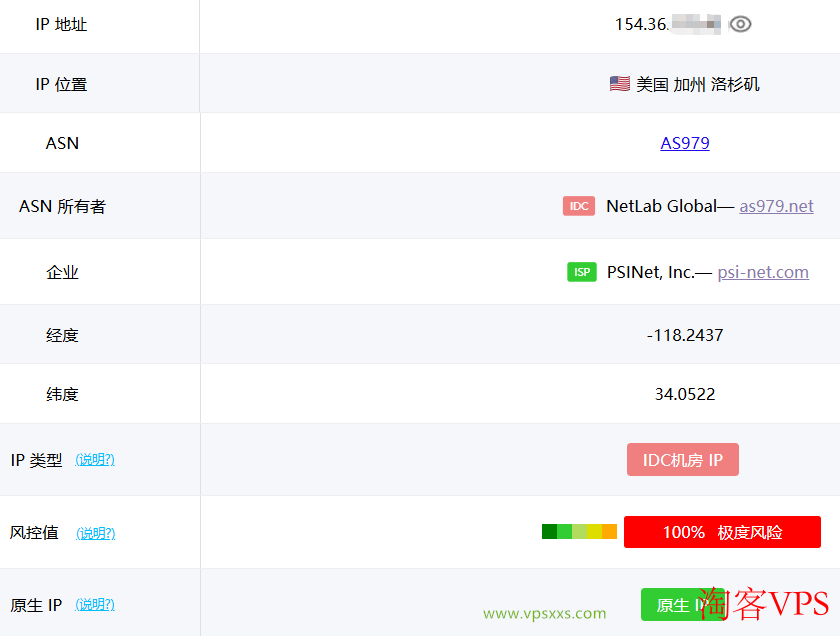Image resolution: width=840 pixels, height=636 pixels.
Task: Open the AS979 link
Action: tap(685, 143)
